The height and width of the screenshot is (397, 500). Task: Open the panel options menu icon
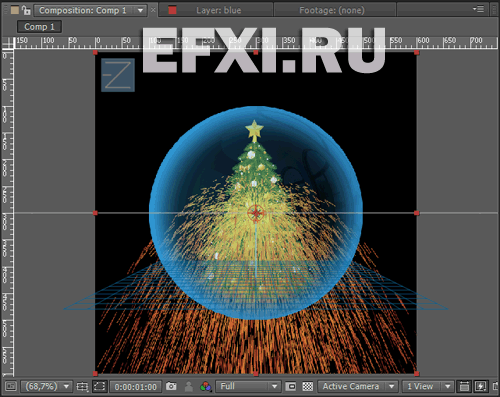(x=479, y=9)
